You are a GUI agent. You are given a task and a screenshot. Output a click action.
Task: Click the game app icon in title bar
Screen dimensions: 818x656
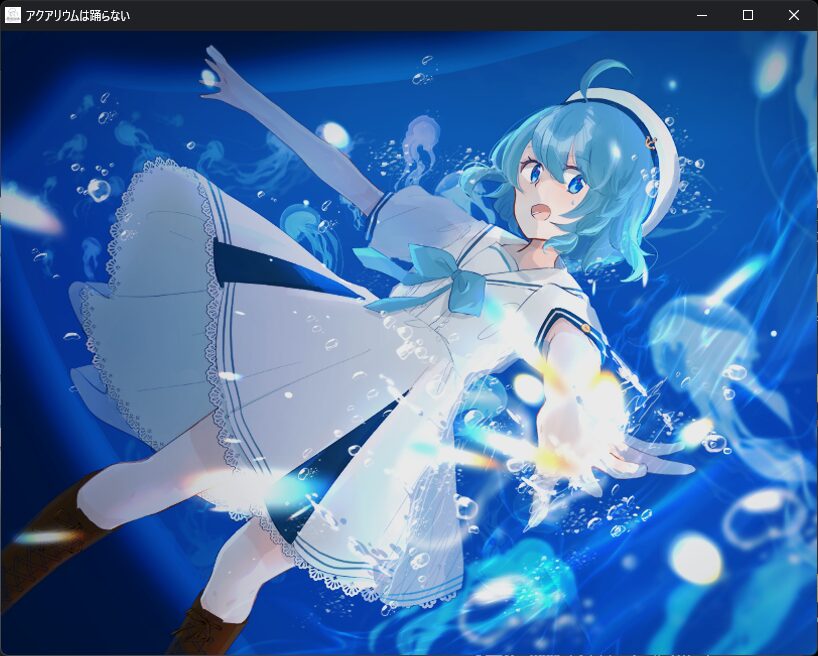[x=13, y=15]
